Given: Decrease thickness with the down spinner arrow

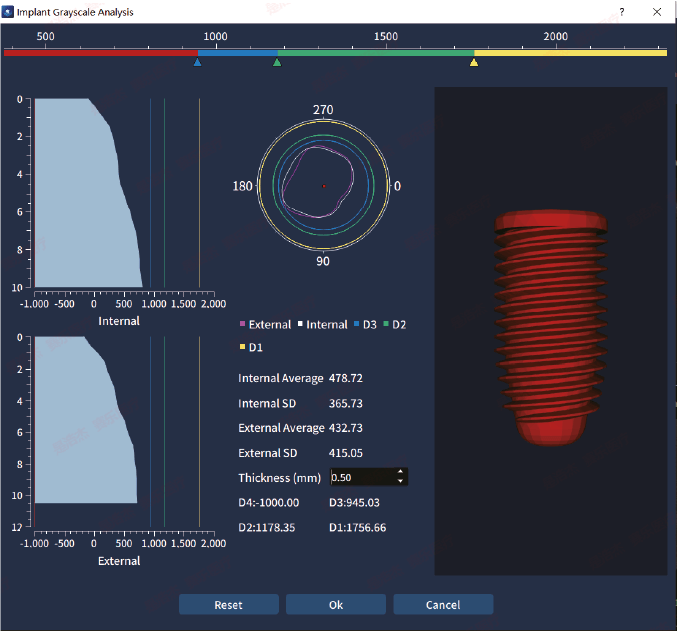Looking at the screenshot, I should (x=401, y=481).
